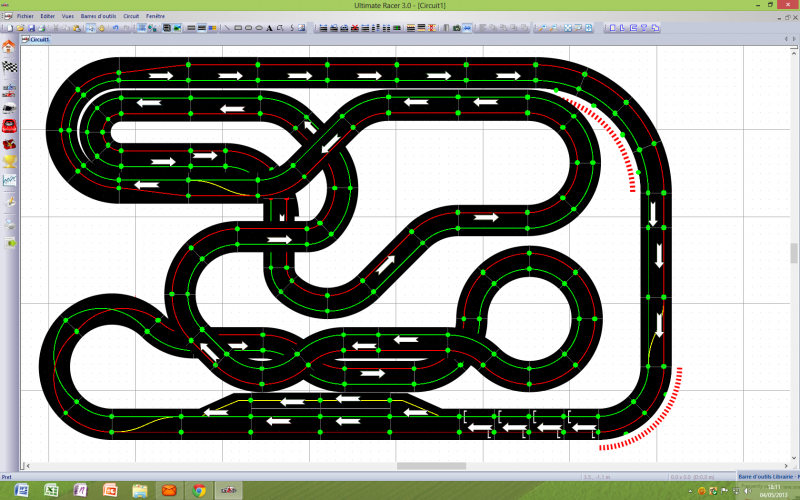Viewport: 800px width, 500px height.
Task: Open the Fenêtre menu
Action: pyautogui.click(x=155, y=17)
